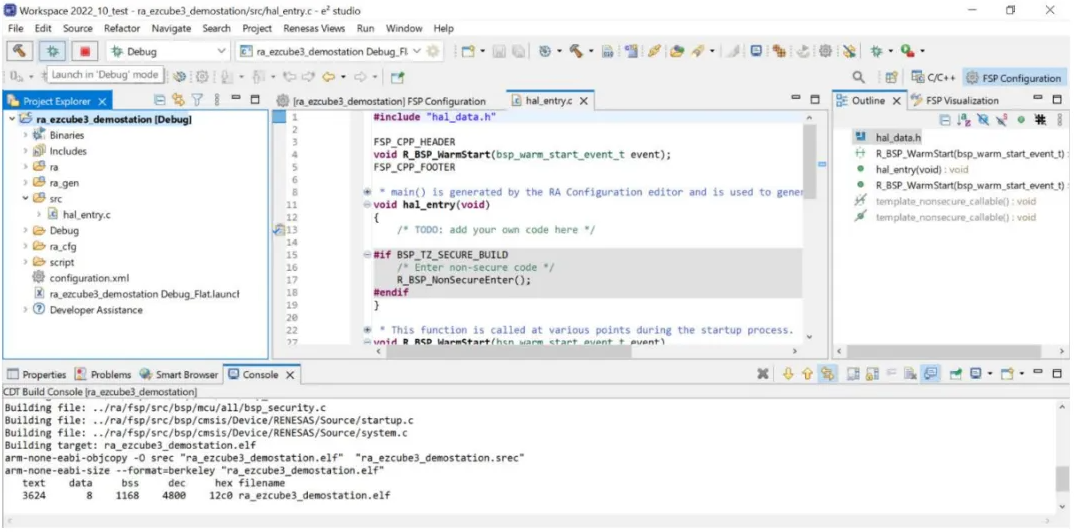Viewport: 1074px width, 532px height.
Task: Click the Open Perspective icon
Action: [x=891, y=77]
